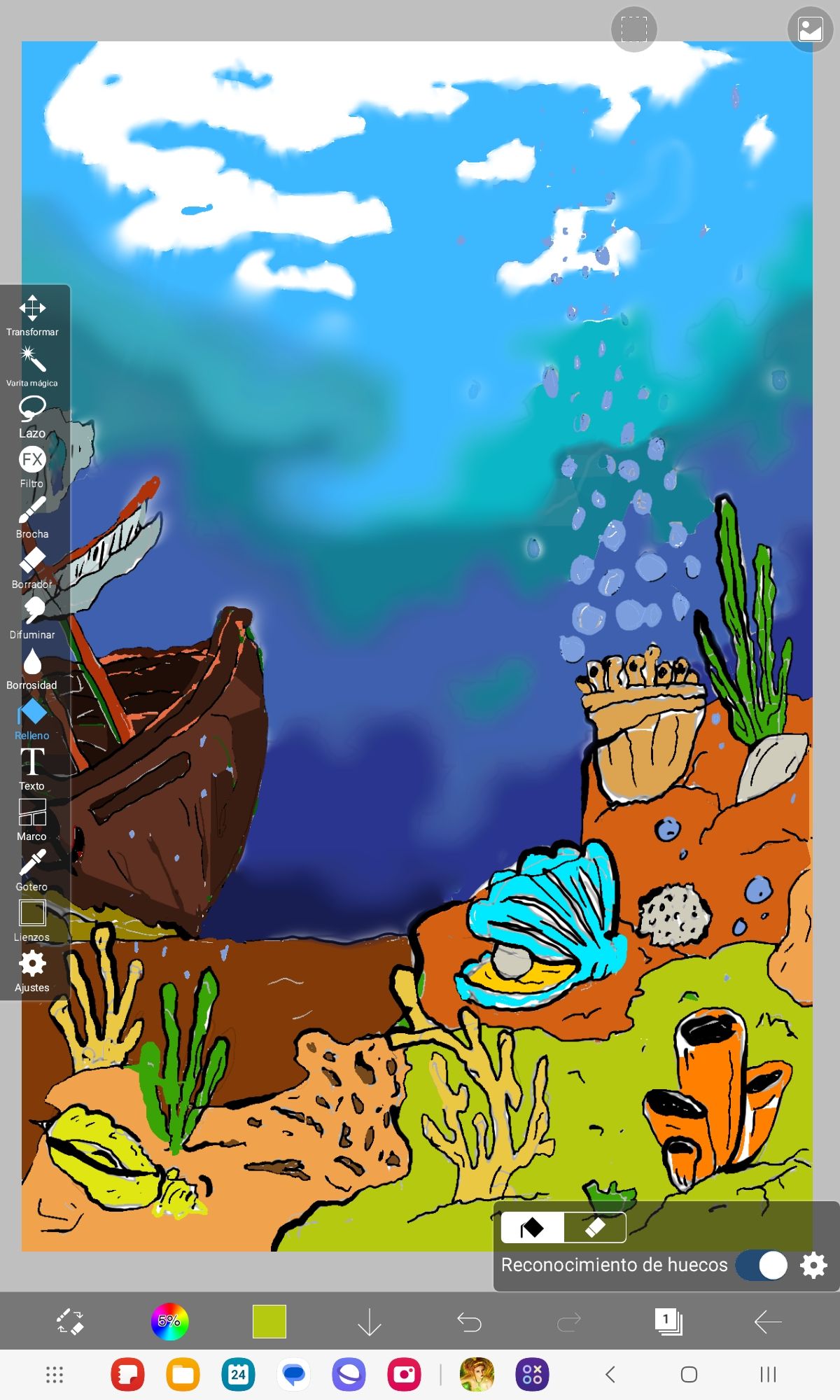Open the layers panel showing 1
This screenshot has height=1400, width=840.
click(x=668, y=1322)
